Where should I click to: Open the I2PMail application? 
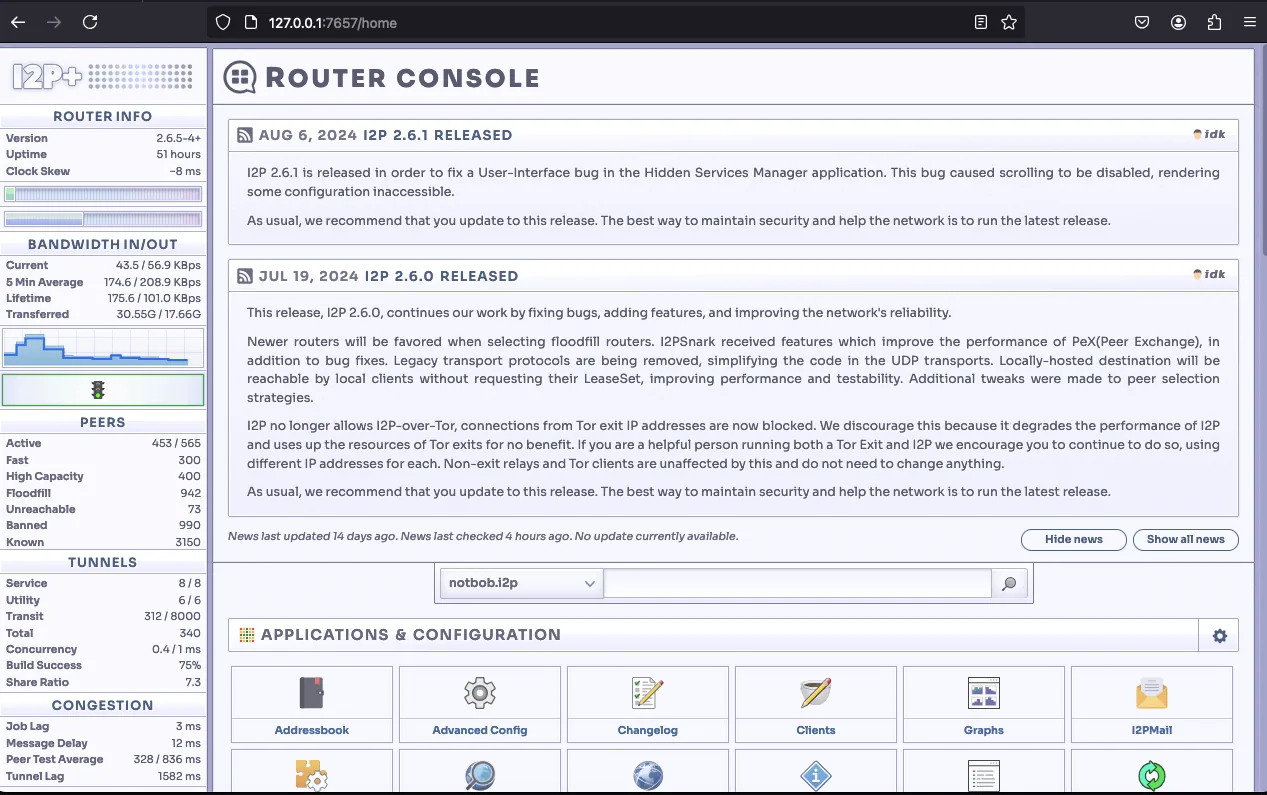[1151, 703]
